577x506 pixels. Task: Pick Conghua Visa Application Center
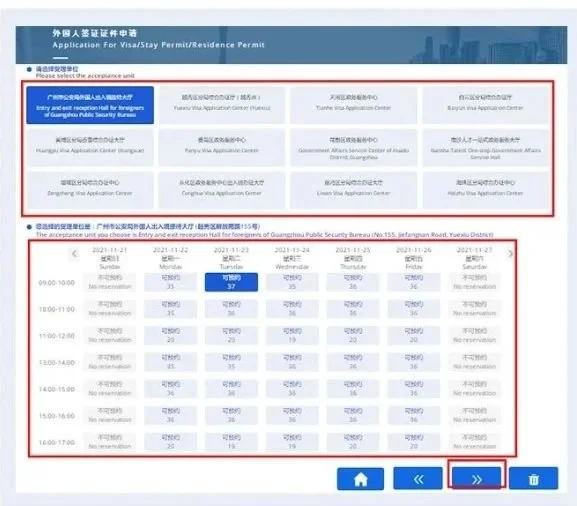[222, 190]
